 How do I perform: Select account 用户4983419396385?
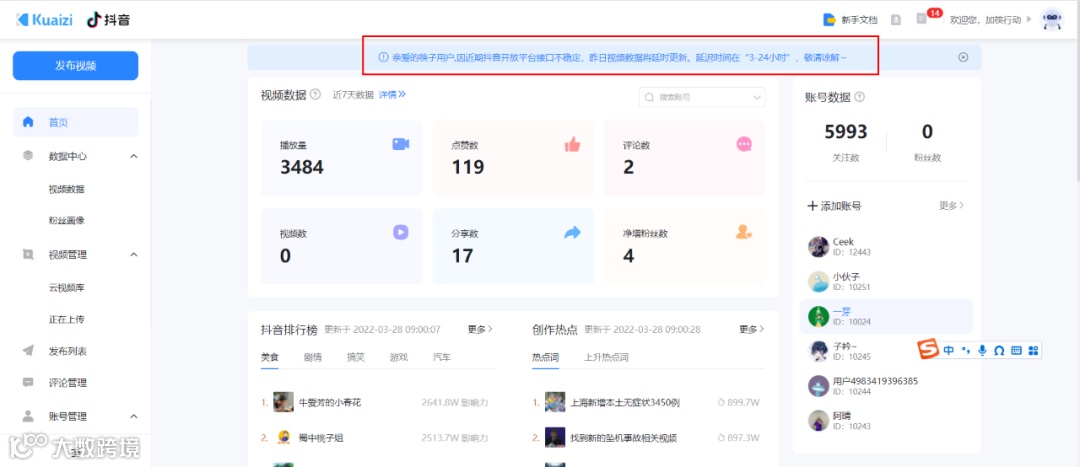886,386
